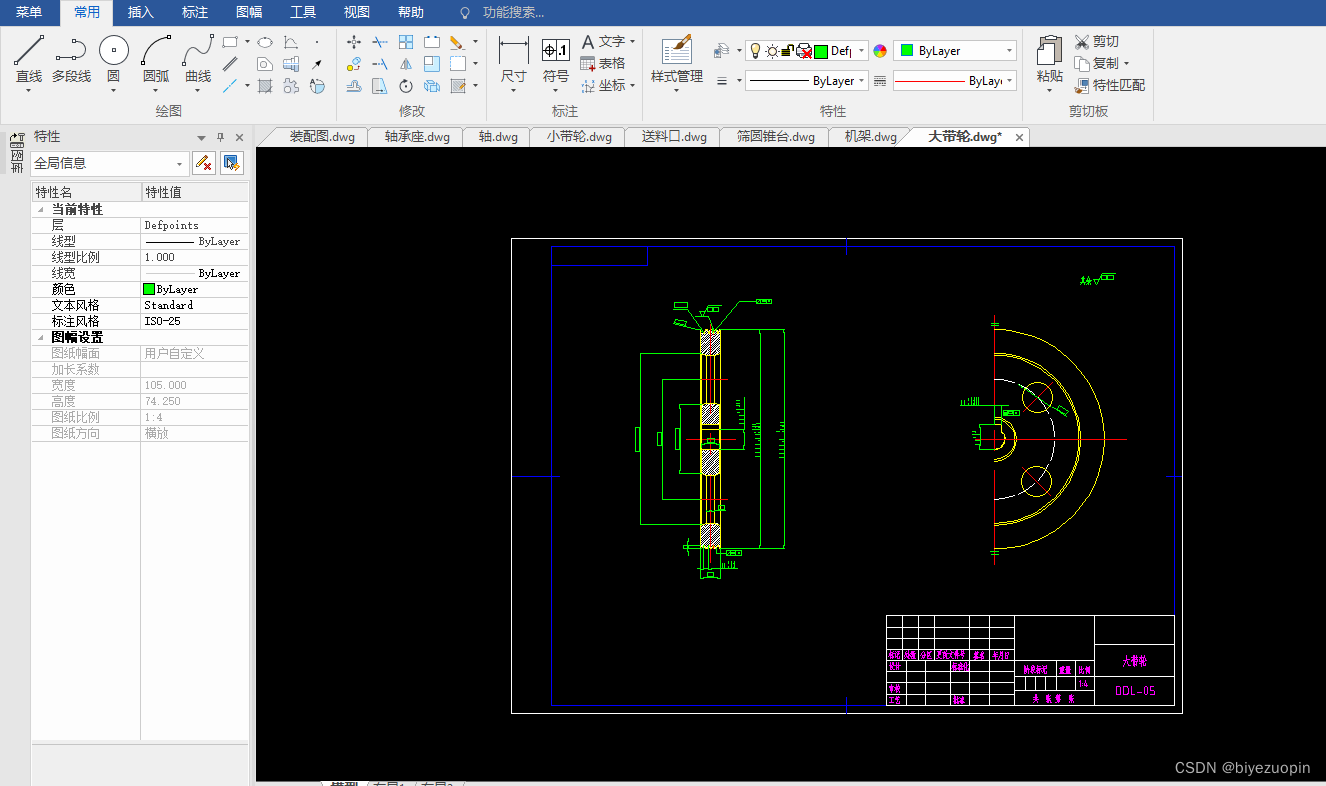Pin the 特性 panel with auto-hide toggle

tap(221, 137)
